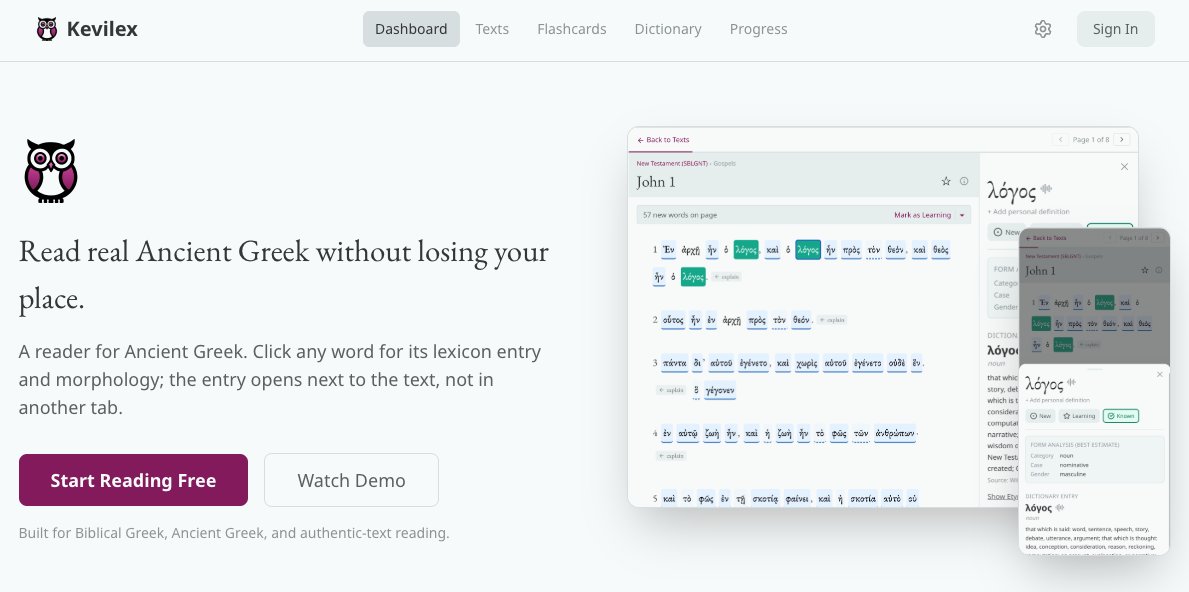Select New status in mobile sheet

point(1040,416)
